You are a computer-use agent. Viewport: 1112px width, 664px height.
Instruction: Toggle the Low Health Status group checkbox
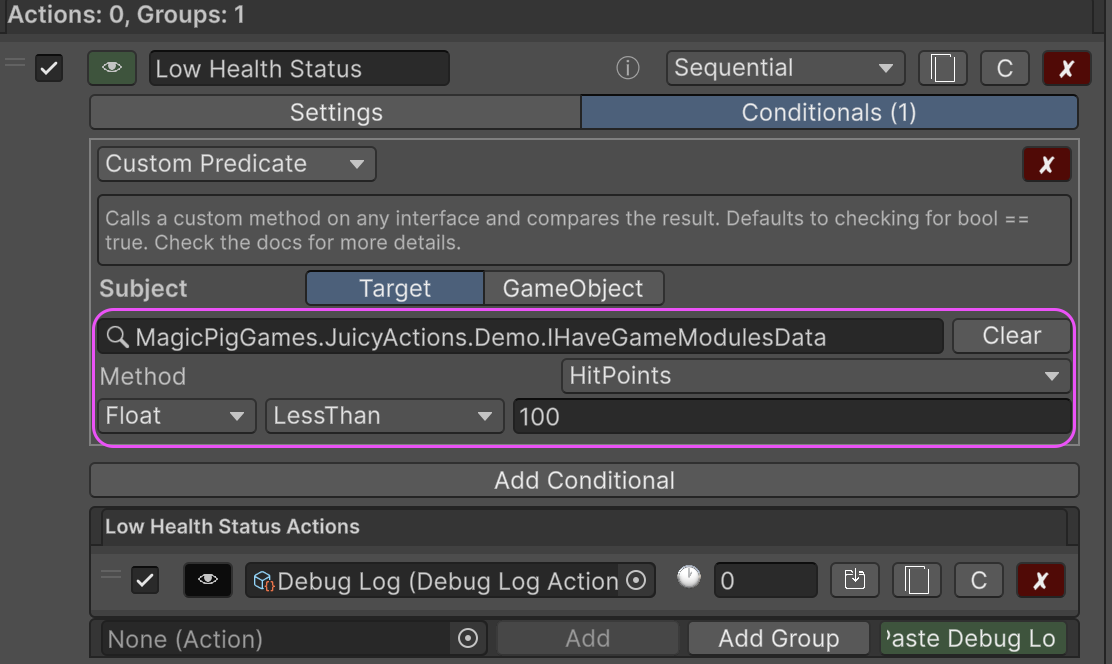coord(49,68)
